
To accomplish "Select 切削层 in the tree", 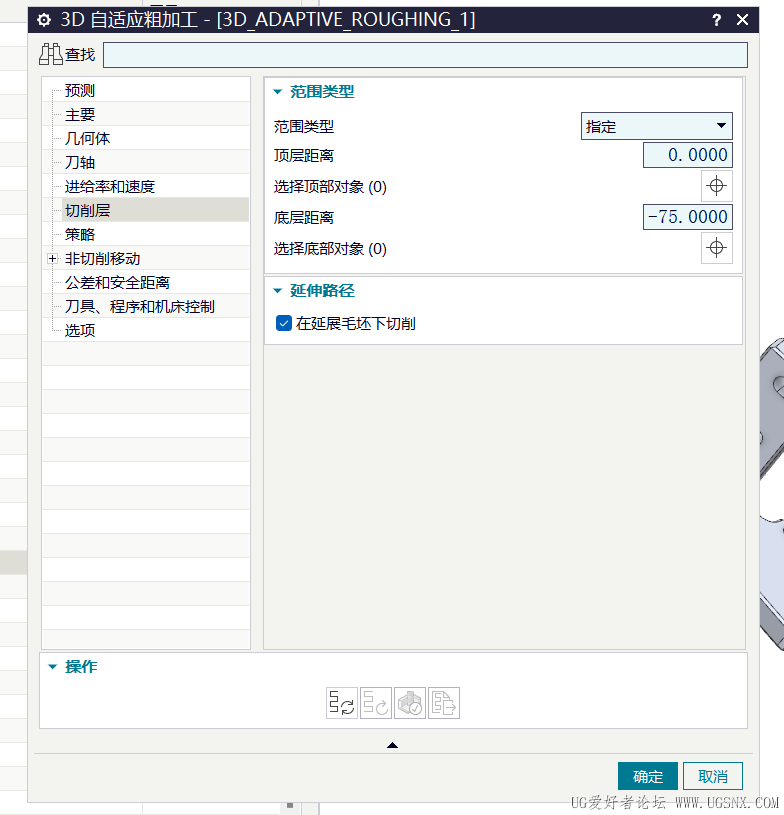I will 87,210.
